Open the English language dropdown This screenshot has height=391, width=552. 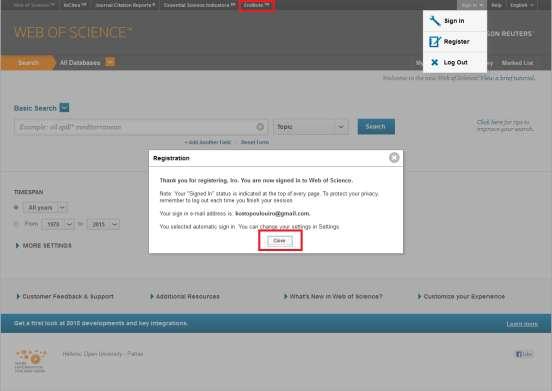522,5
